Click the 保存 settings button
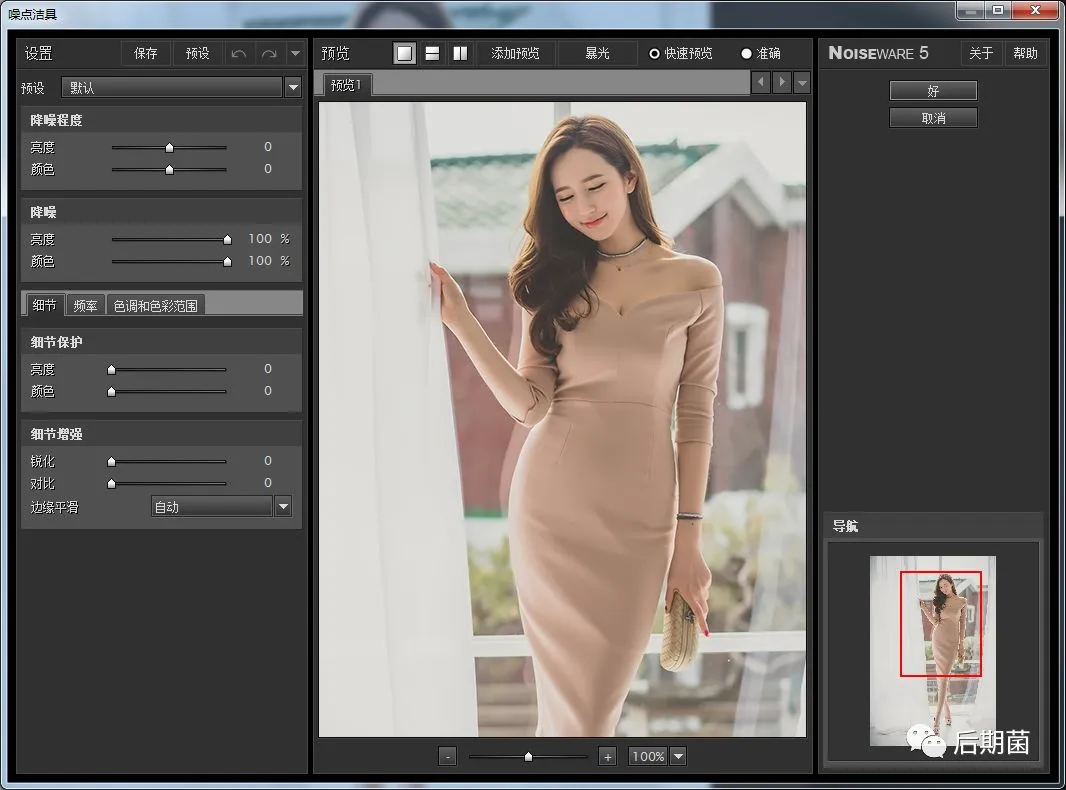This screenshot has height=790, width=1066. [145, 54]
